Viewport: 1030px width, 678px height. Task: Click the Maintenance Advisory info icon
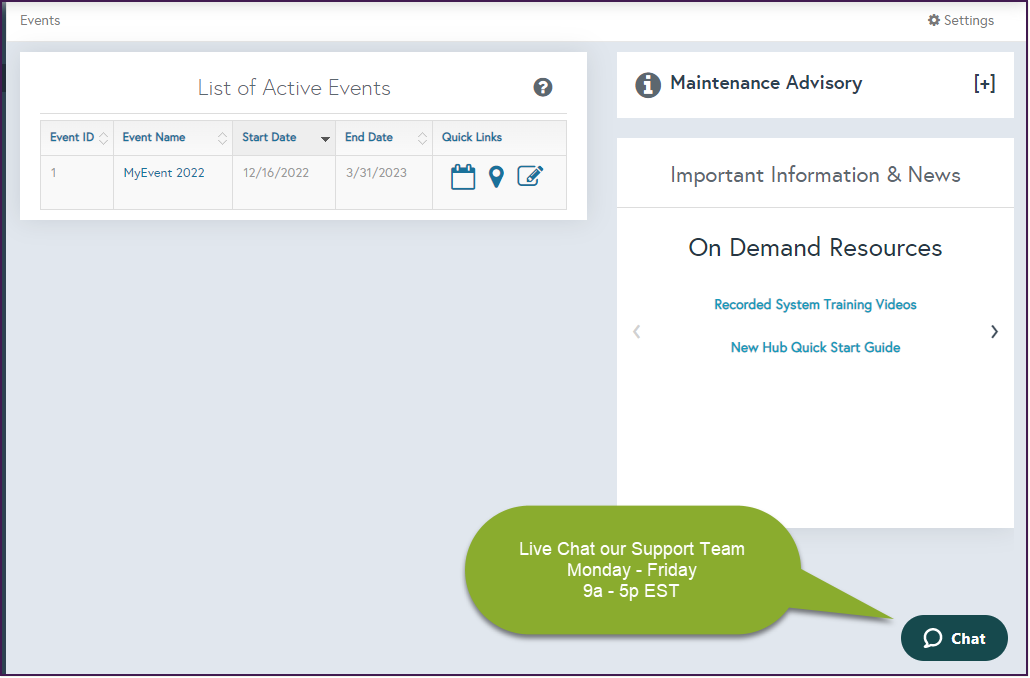click(x=648, y=85)
